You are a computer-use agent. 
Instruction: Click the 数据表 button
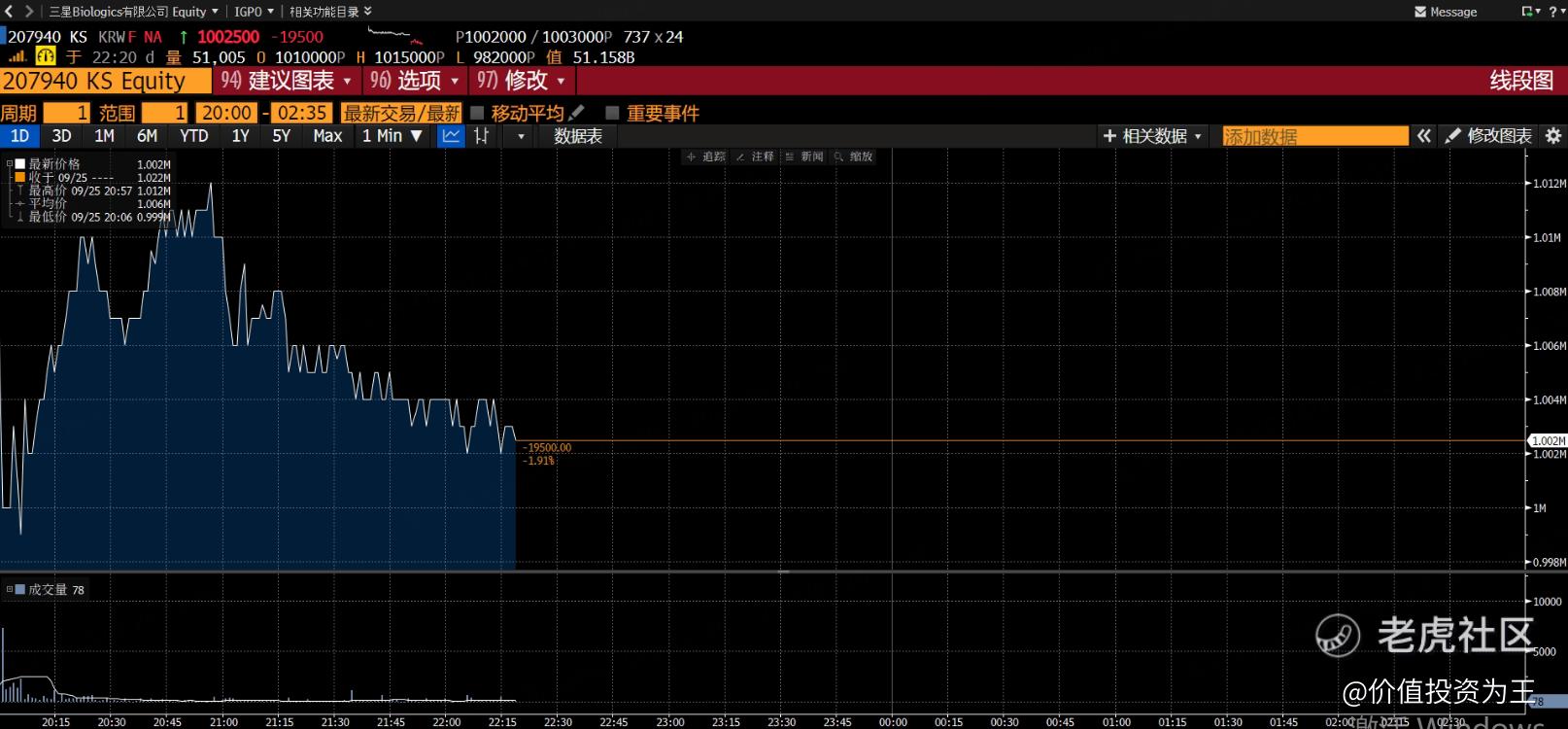point(578,136)
